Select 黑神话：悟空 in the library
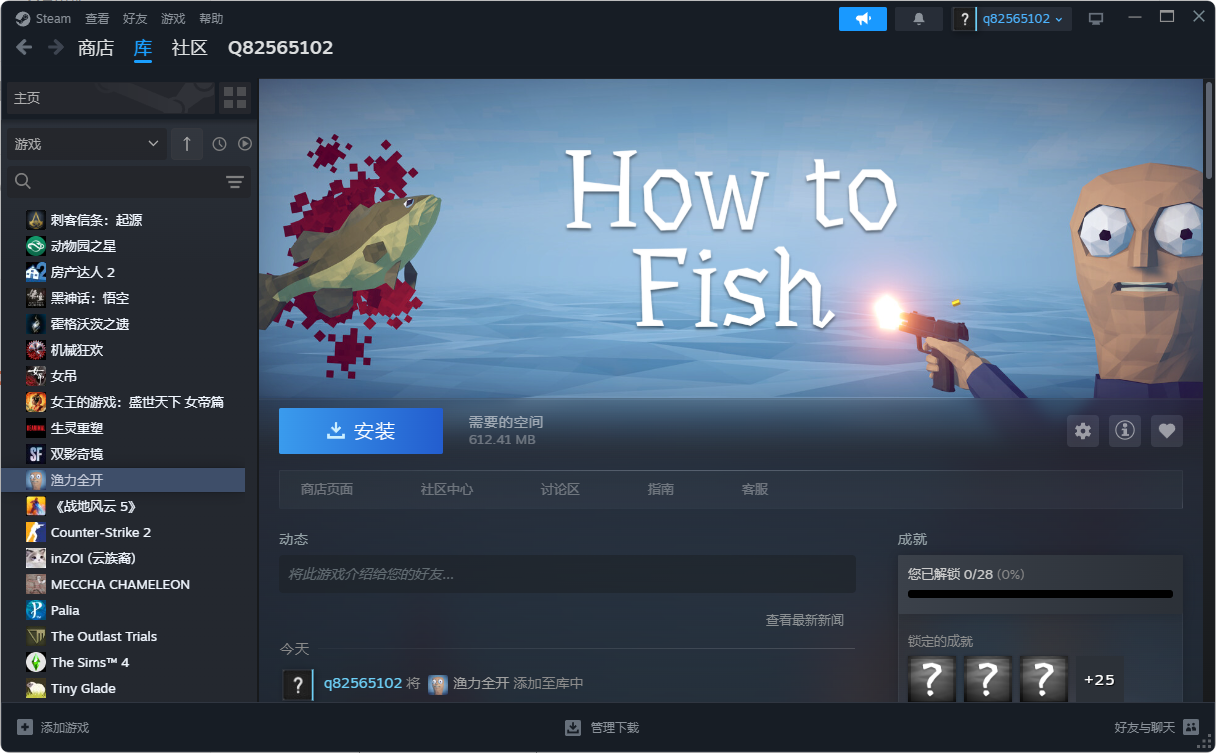 tap(123, 298)
